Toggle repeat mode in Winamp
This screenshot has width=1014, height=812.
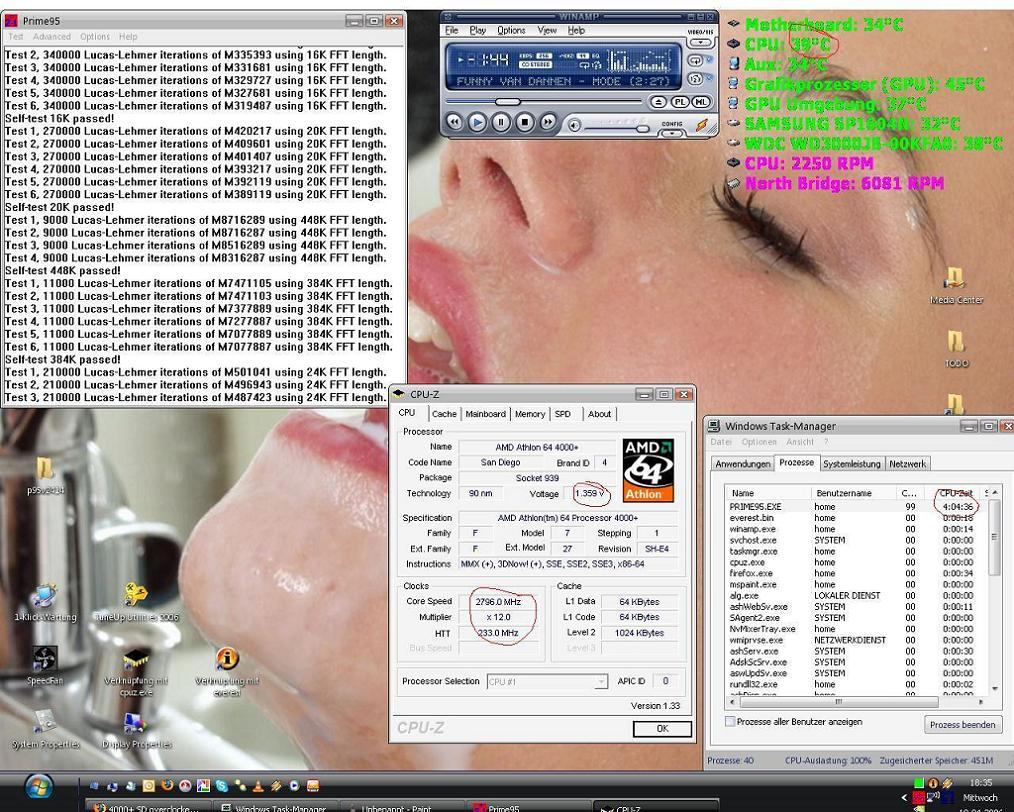coord(695,60)
